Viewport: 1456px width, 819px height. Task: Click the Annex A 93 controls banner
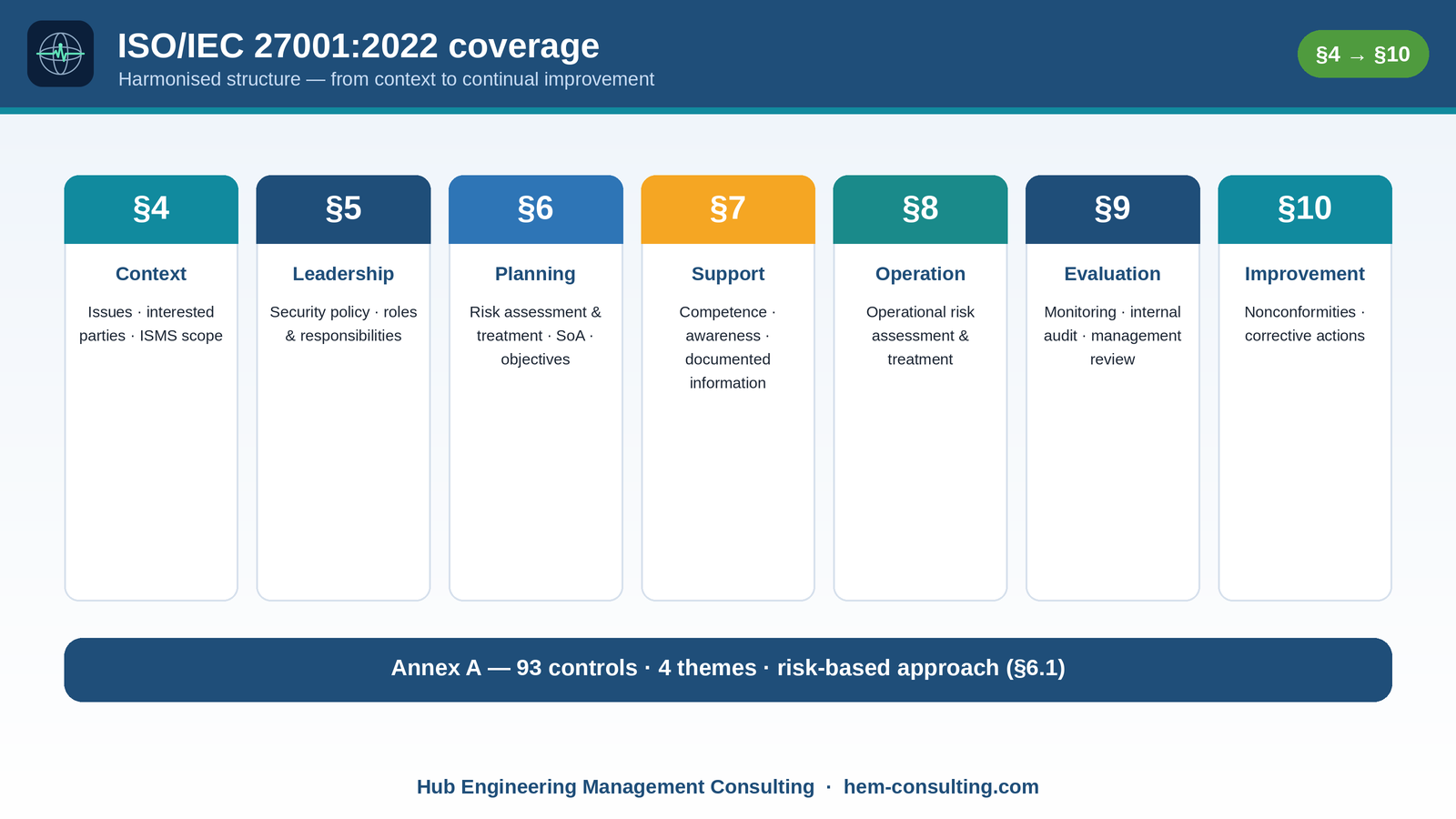click(x=728, y=670)
